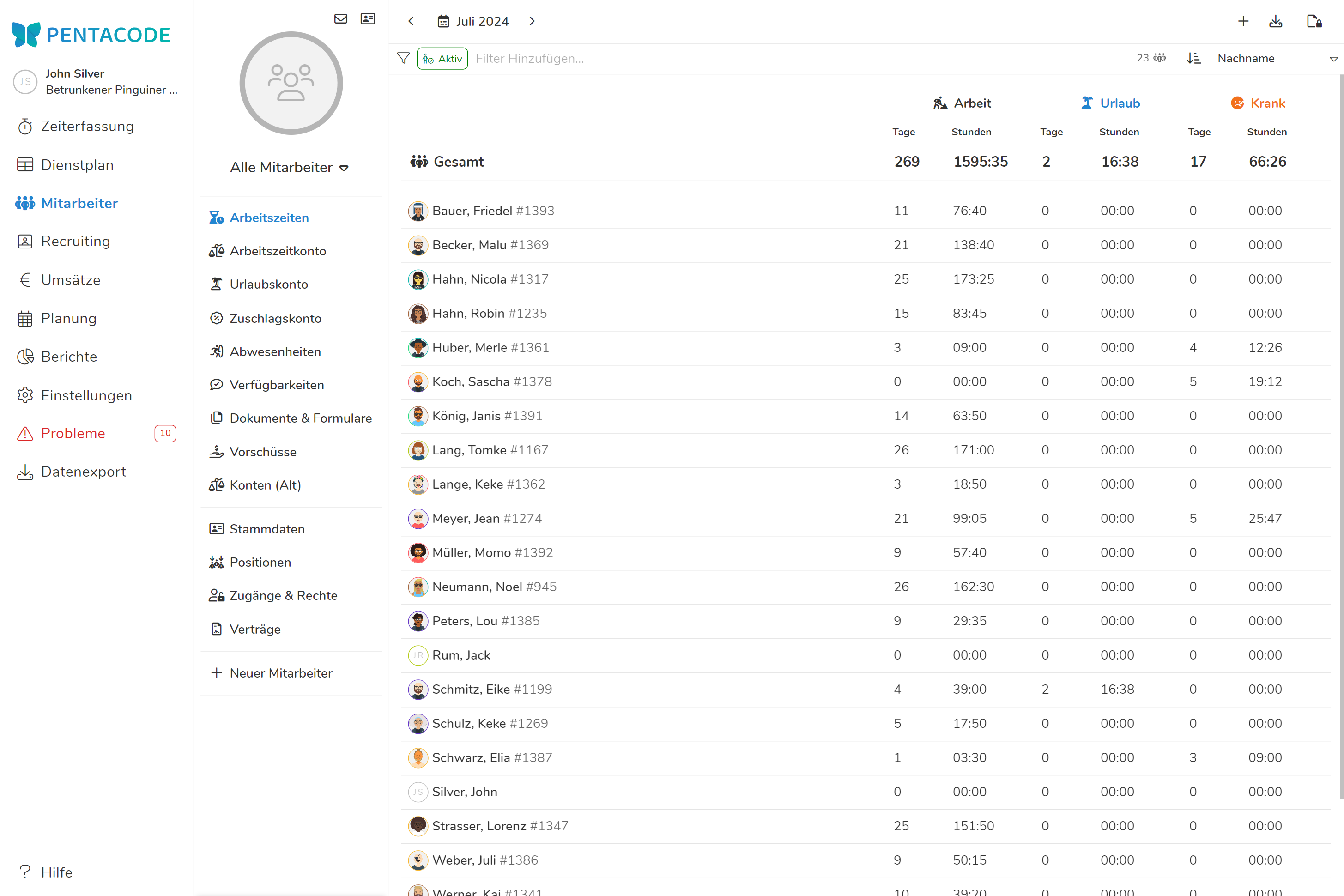Click the ID card icon
1344x896 pixels.
coord(368,19)
